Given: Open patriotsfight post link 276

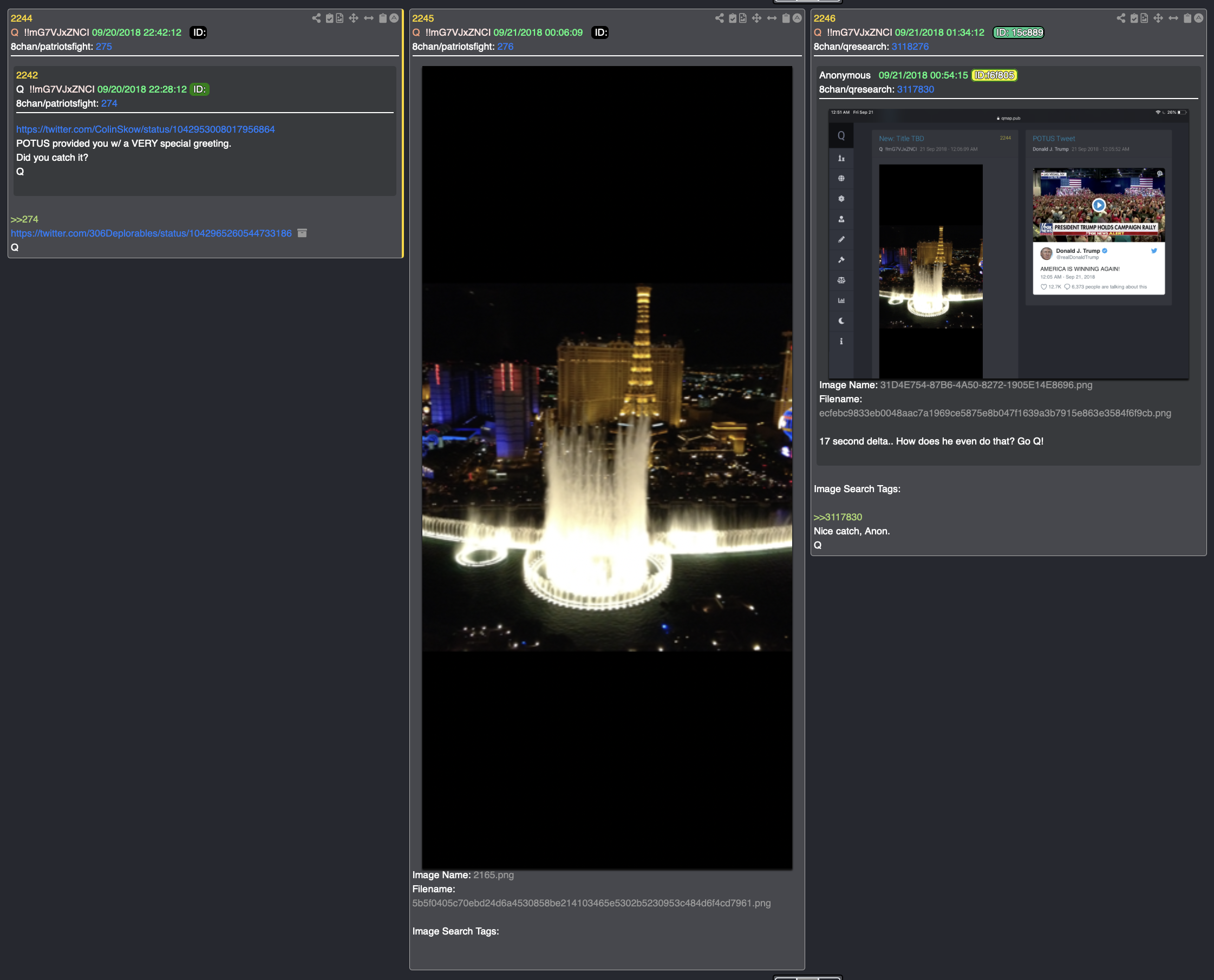Looking at the screenshot, I should click(x=505, y=47).
